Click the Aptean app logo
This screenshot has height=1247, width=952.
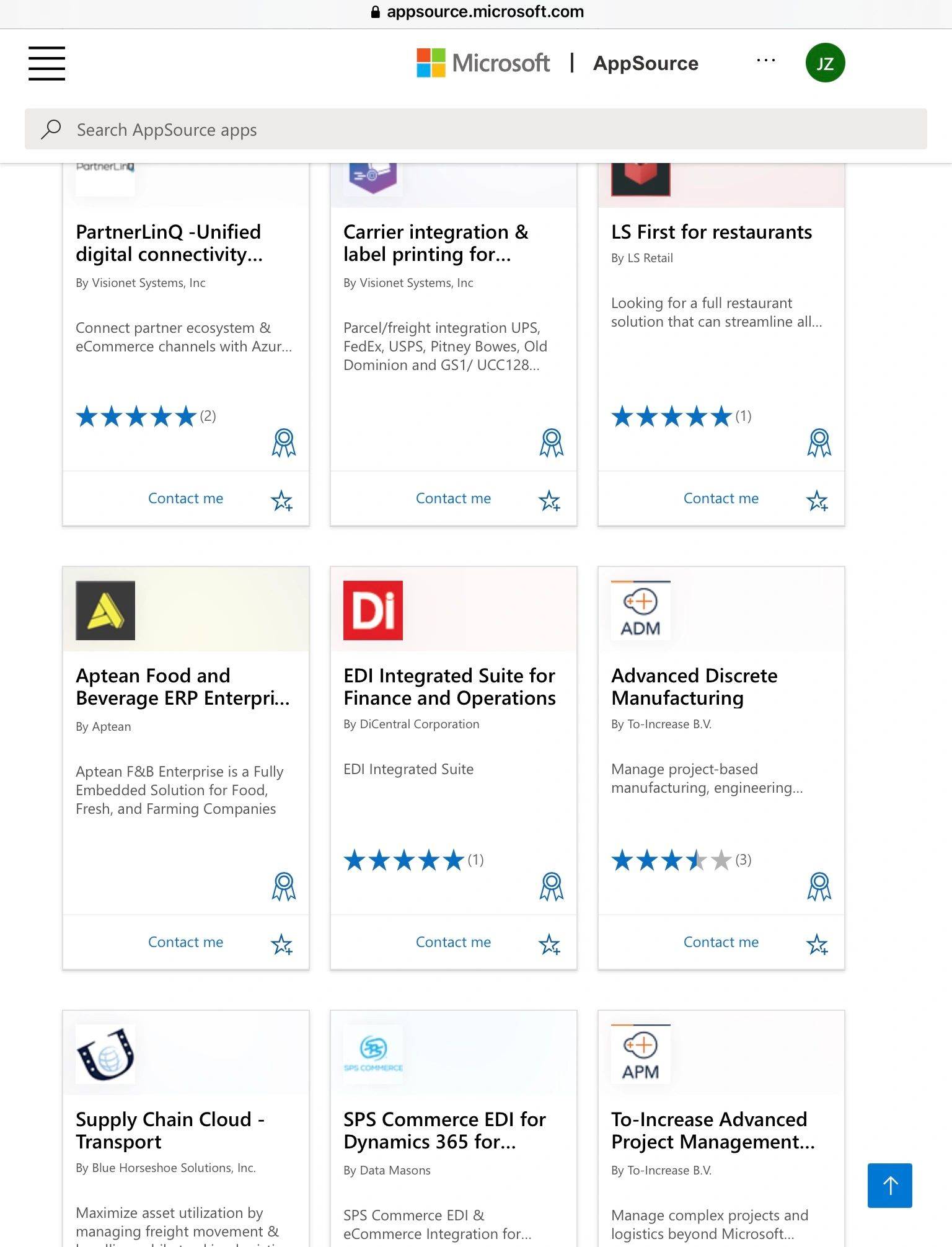(105, 610)
